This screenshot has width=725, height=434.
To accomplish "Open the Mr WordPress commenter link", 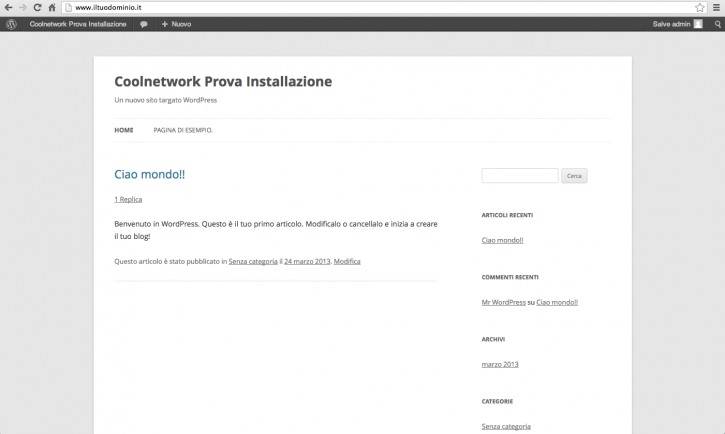I will tap(504, 302).
